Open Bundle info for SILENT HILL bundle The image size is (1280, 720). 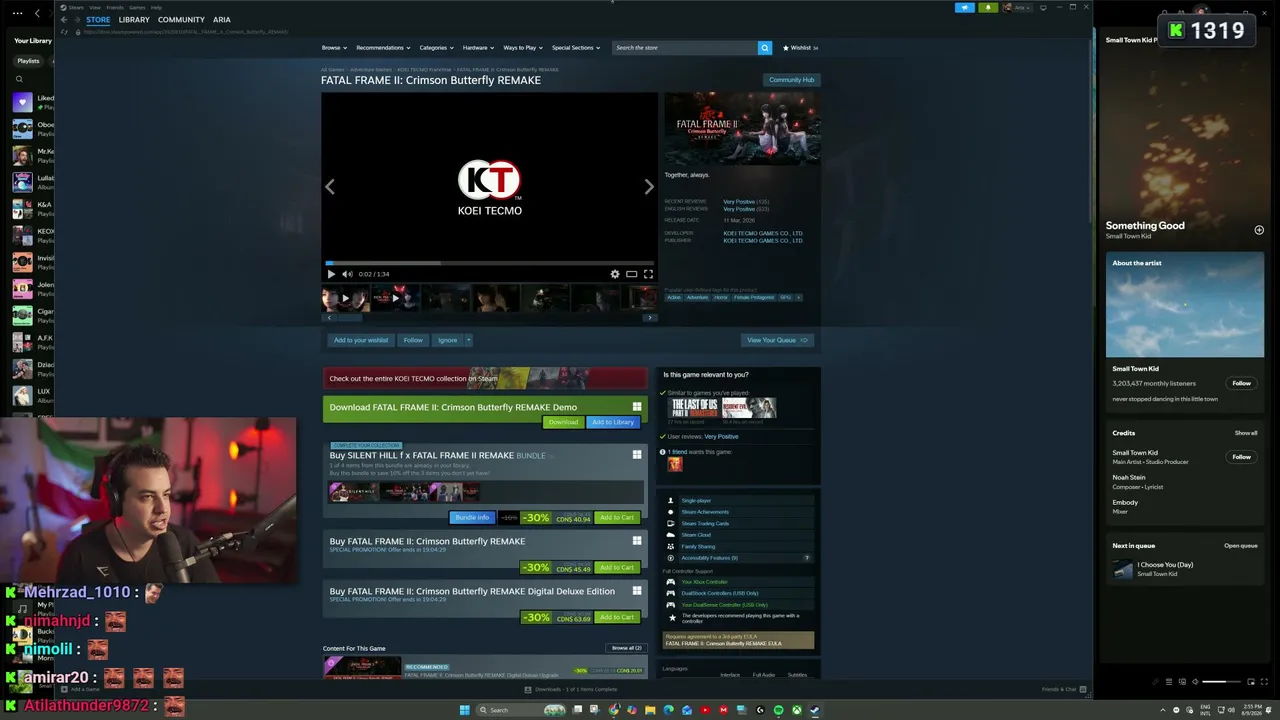pos(472,518)
